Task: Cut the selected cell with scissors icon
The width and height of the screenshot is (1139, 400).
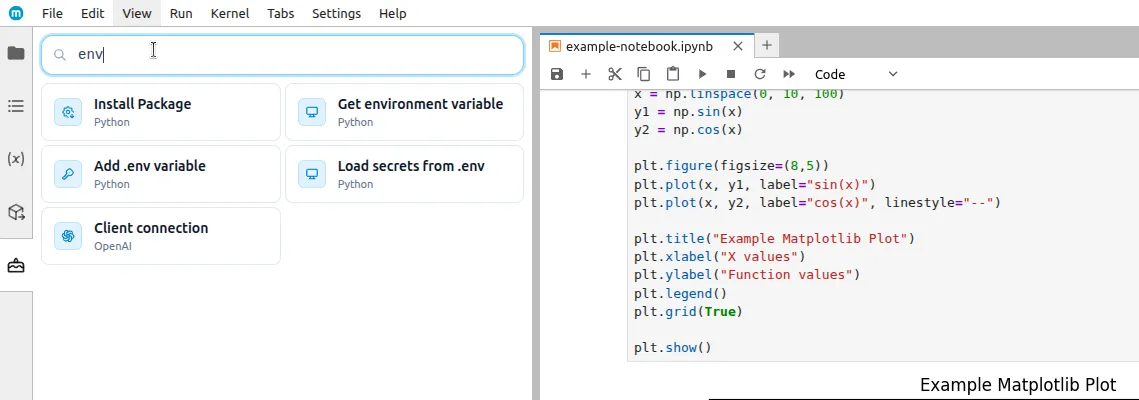Action: pos(615,74)
